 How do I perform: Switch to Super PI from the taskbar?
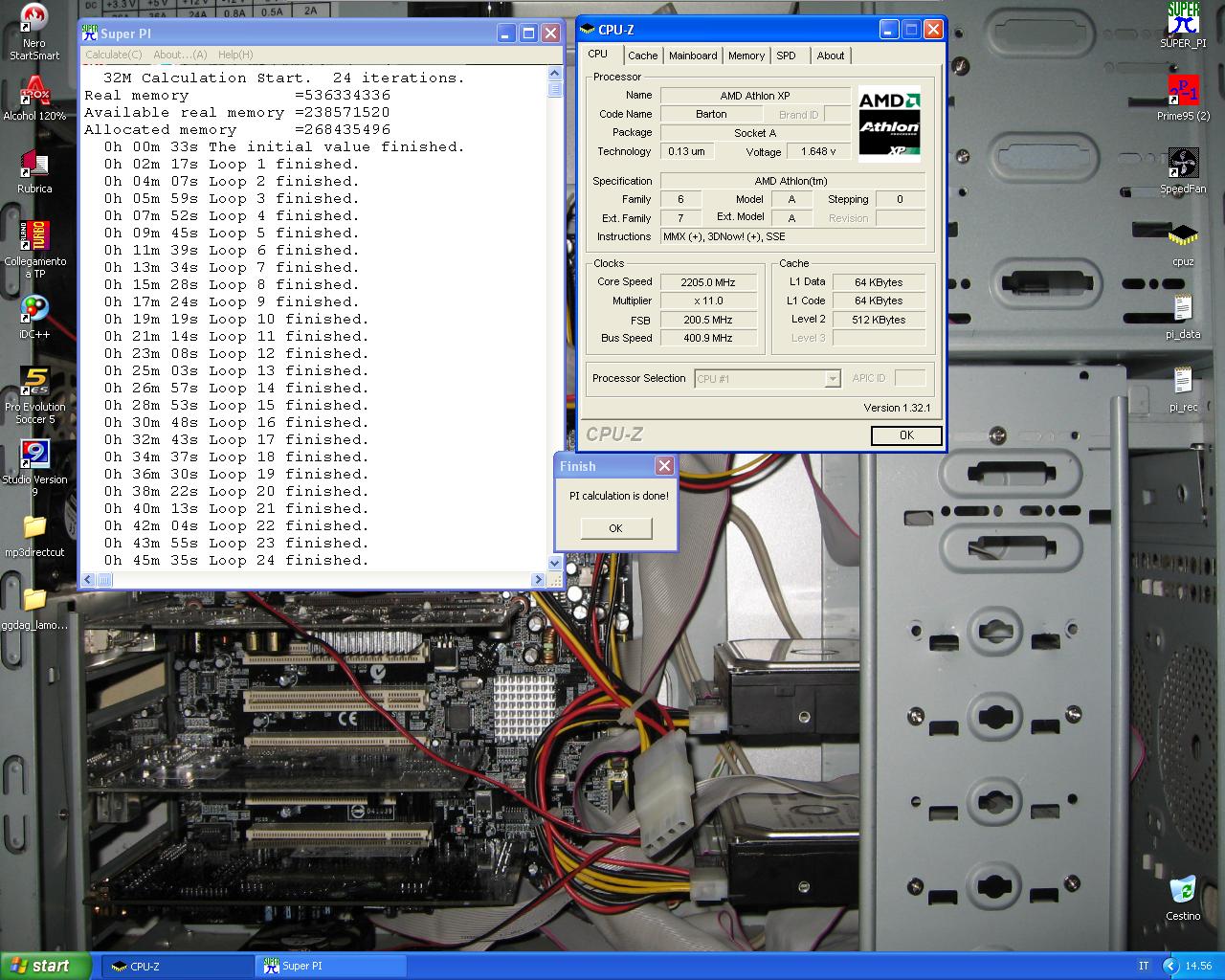coord(331,967)
